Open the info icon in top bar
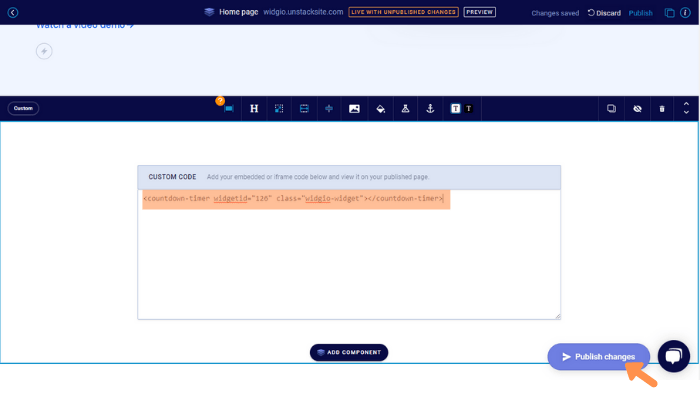700x393 pixels. [685, 13]
